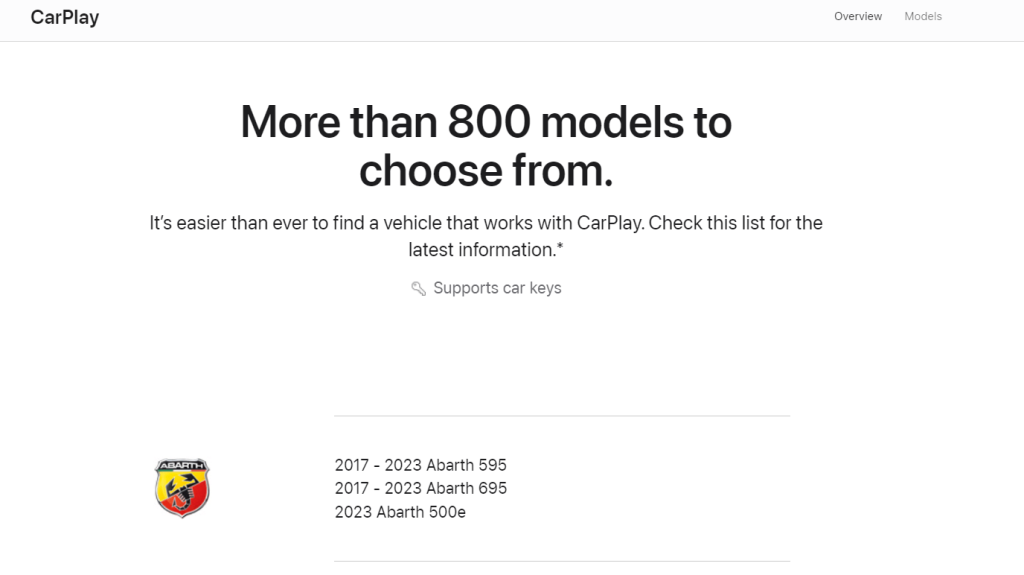Click the "Supports car keys" label

(497, 288)
